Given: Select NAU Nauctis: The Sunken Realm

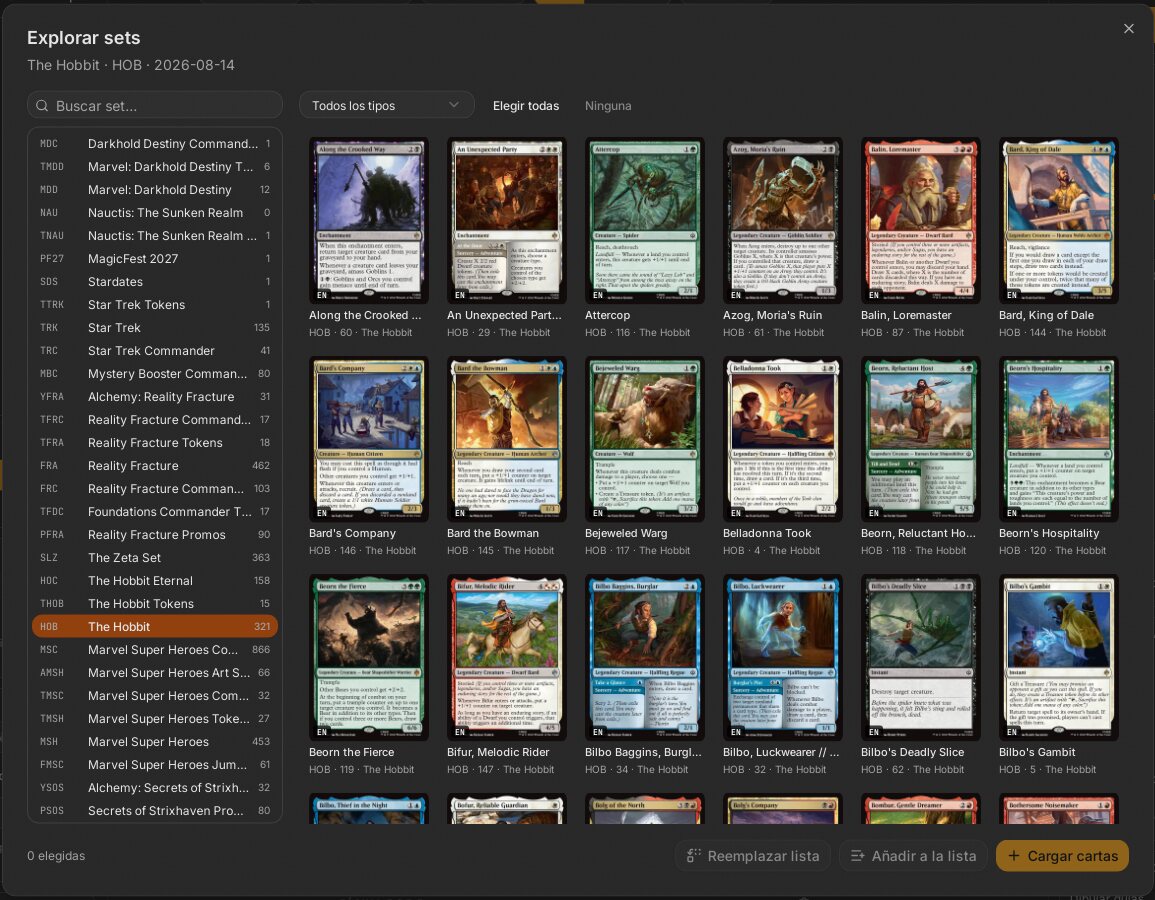Looking at the screenshot, I should (x=155, y=212).
